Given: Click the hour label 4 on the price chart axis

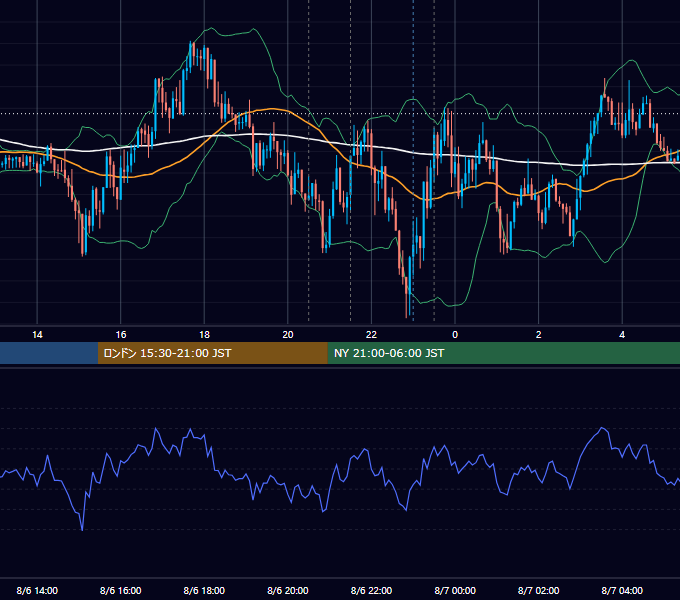Looking at the screenshot, I should coord(622,335).
